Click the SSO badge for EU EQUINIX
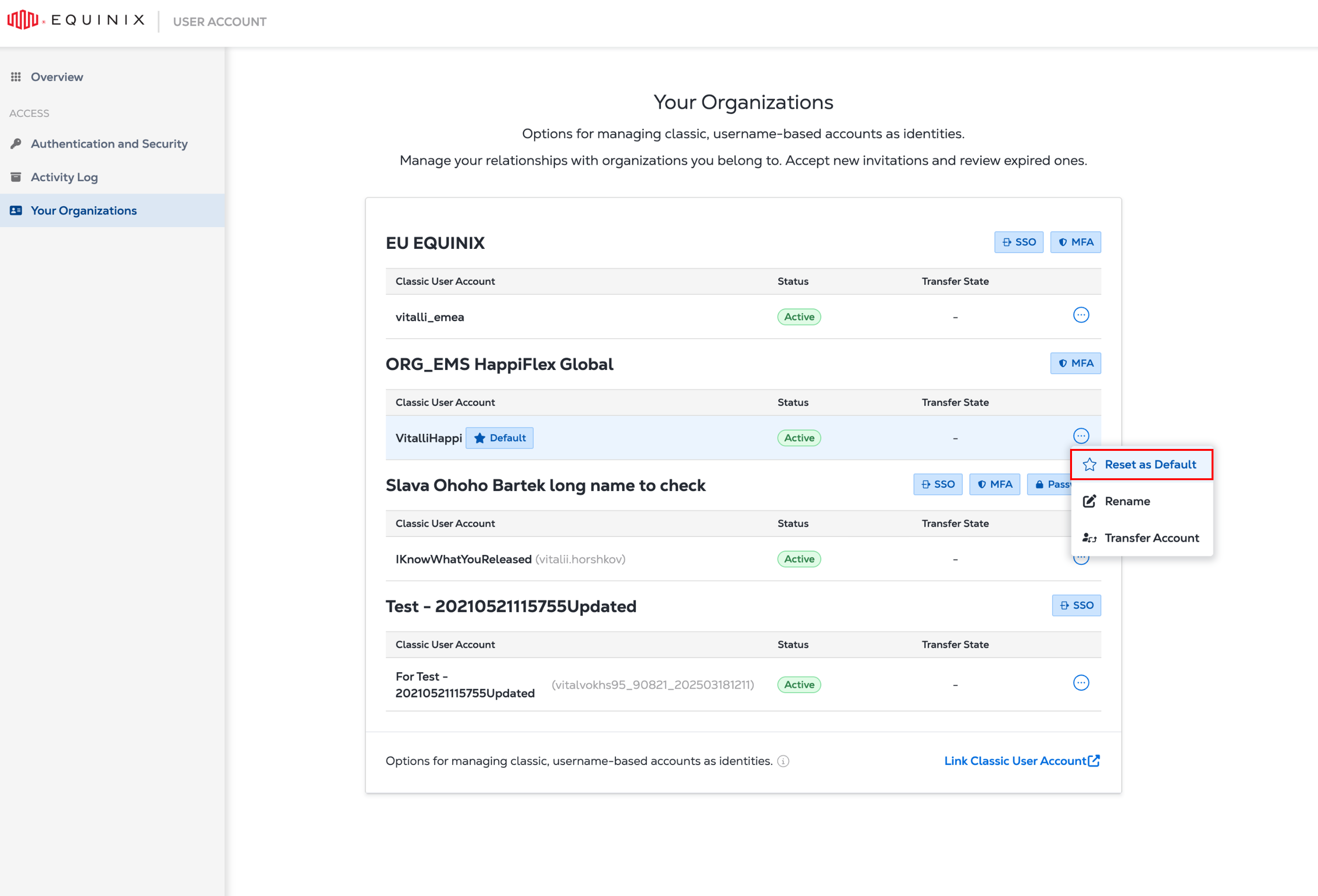 click(x=1019, y=242)
